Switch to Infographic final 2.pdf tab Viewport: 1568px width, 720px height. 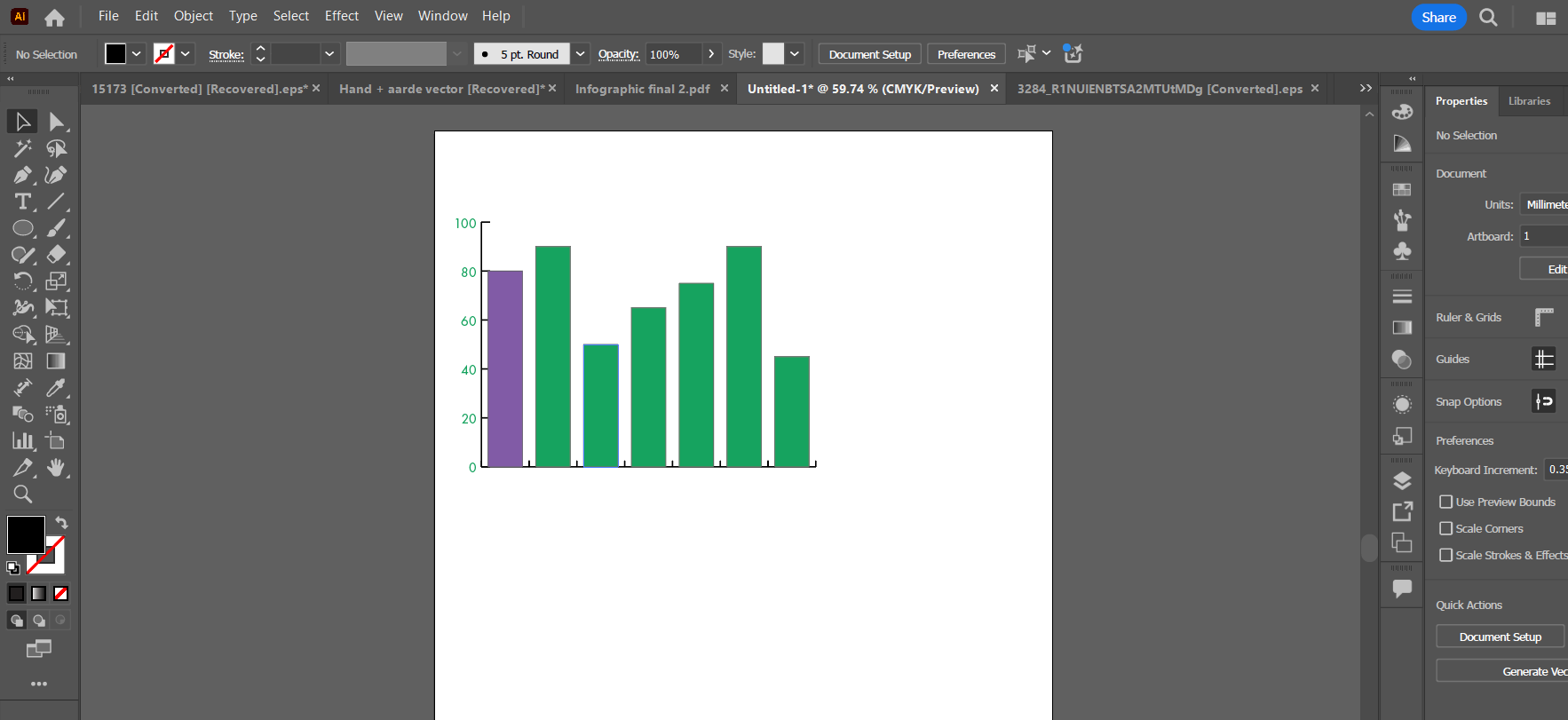[642, 89]
